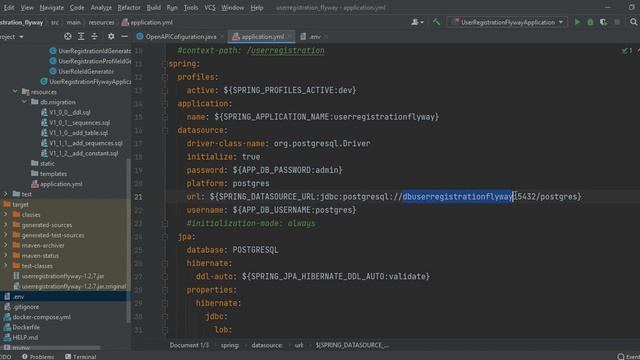Build project with hammer icon
Screen dimensions: 640x360
(x=436, y=22)
